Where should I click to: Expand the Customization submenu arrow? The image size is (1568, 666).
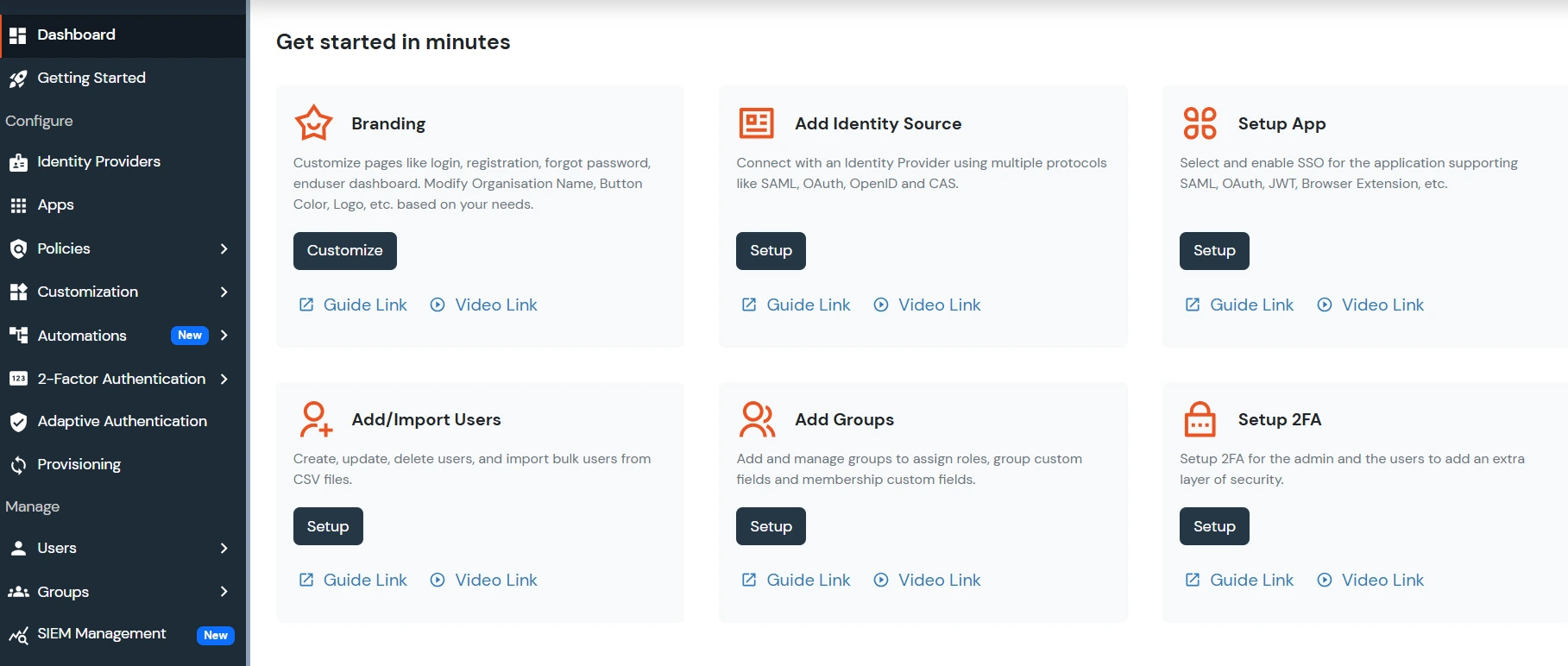pyautogui.click(x=224, y=292)
